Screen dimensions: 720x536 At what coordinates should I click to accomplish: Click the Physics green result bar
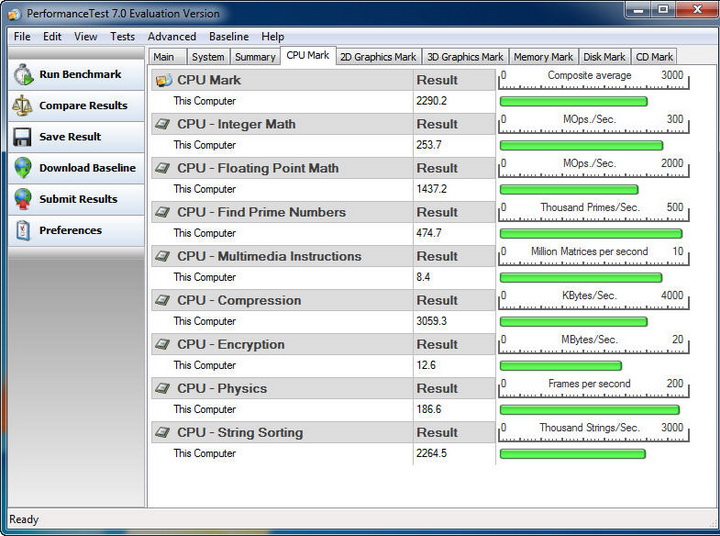click(590, 410)
